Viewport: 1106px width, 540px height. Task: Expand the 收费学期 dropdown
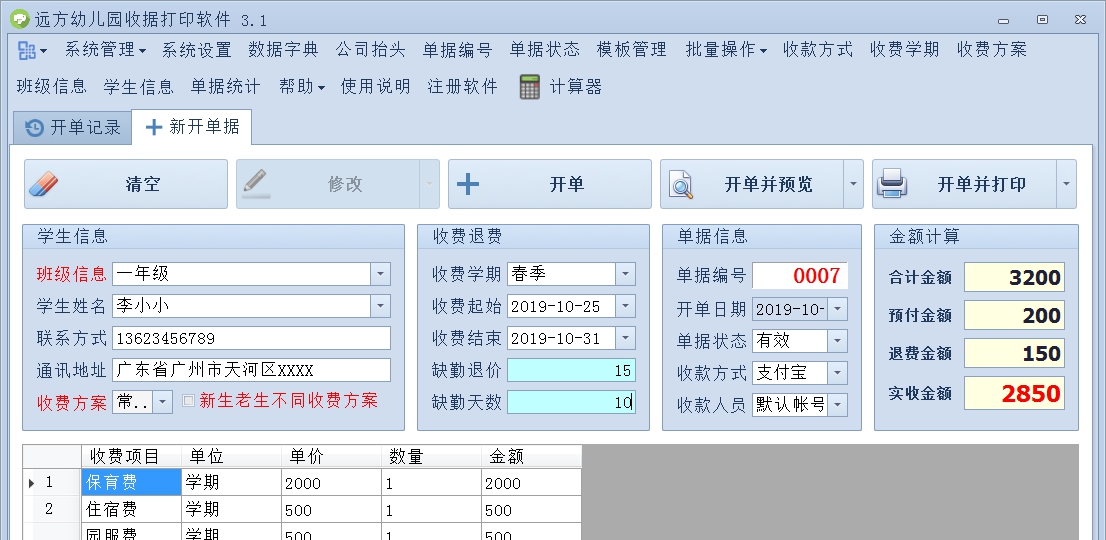pyautogui.click(x=625, y=274)
